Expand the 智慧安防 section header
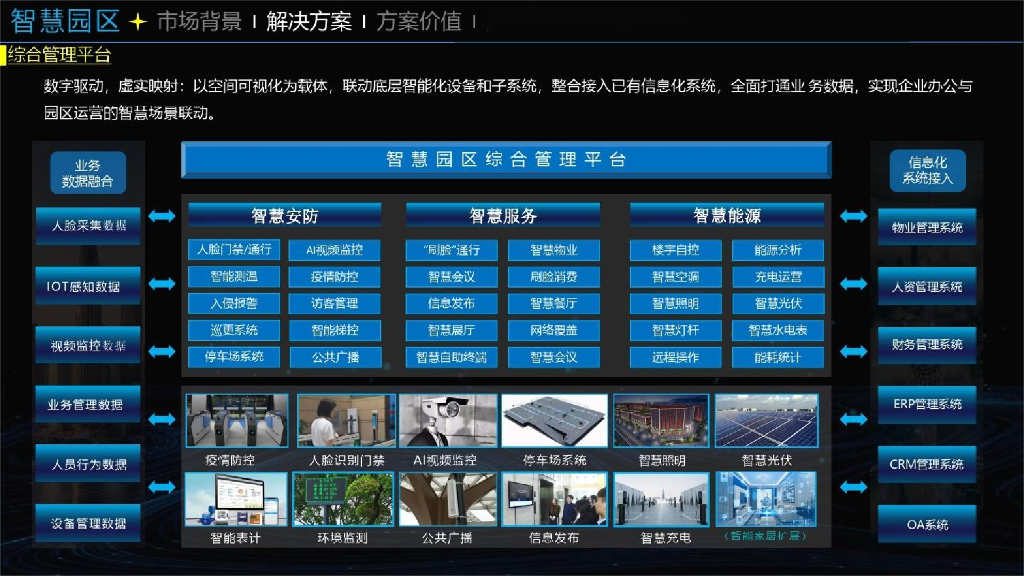 (285, 213)
